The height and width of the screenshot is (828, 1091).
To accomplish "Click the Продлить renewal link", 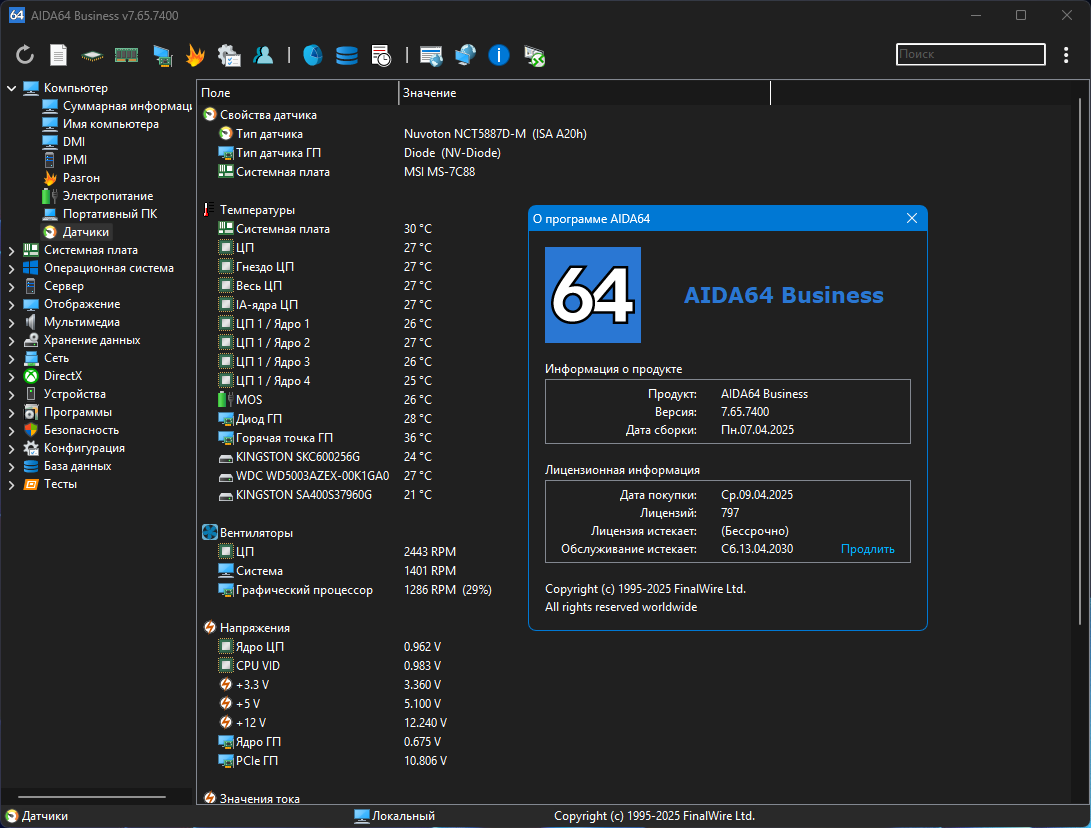I will 868,549.
